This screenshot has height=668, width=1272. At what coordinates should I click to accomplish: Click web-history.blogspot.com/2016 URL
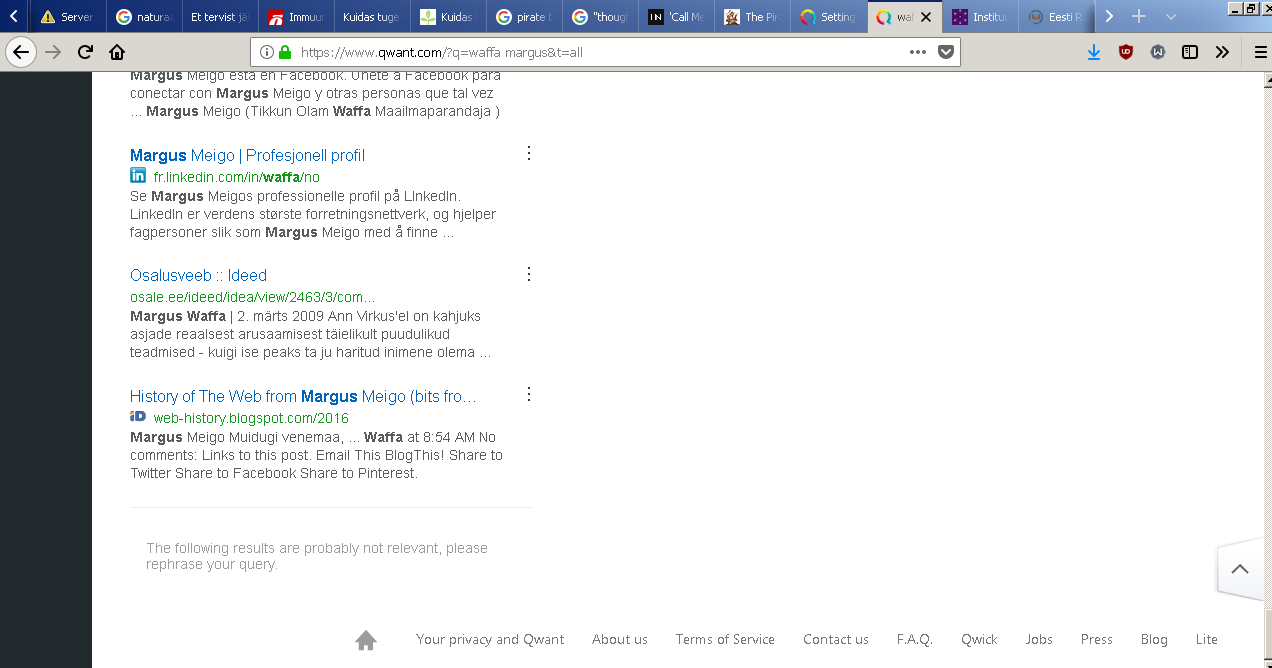(x=250, y=418)
